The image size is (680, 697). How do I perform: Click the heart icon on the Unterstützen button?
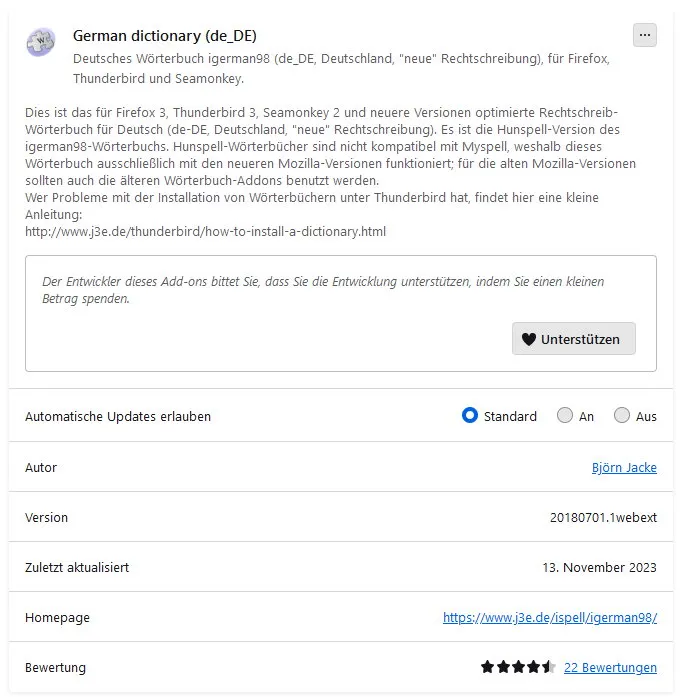[x=528, y=339]
